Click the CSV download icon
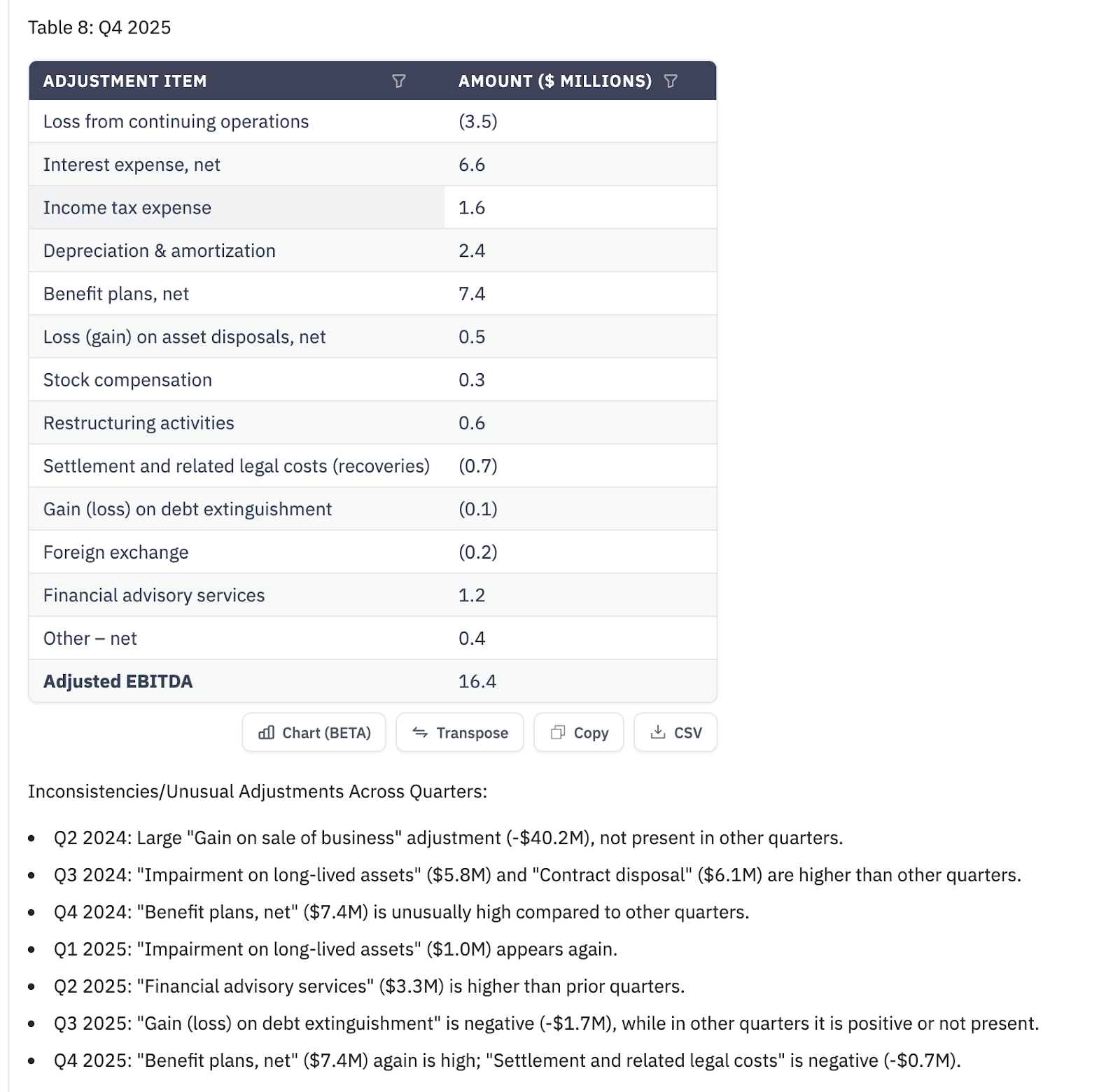 coord(658,732)
